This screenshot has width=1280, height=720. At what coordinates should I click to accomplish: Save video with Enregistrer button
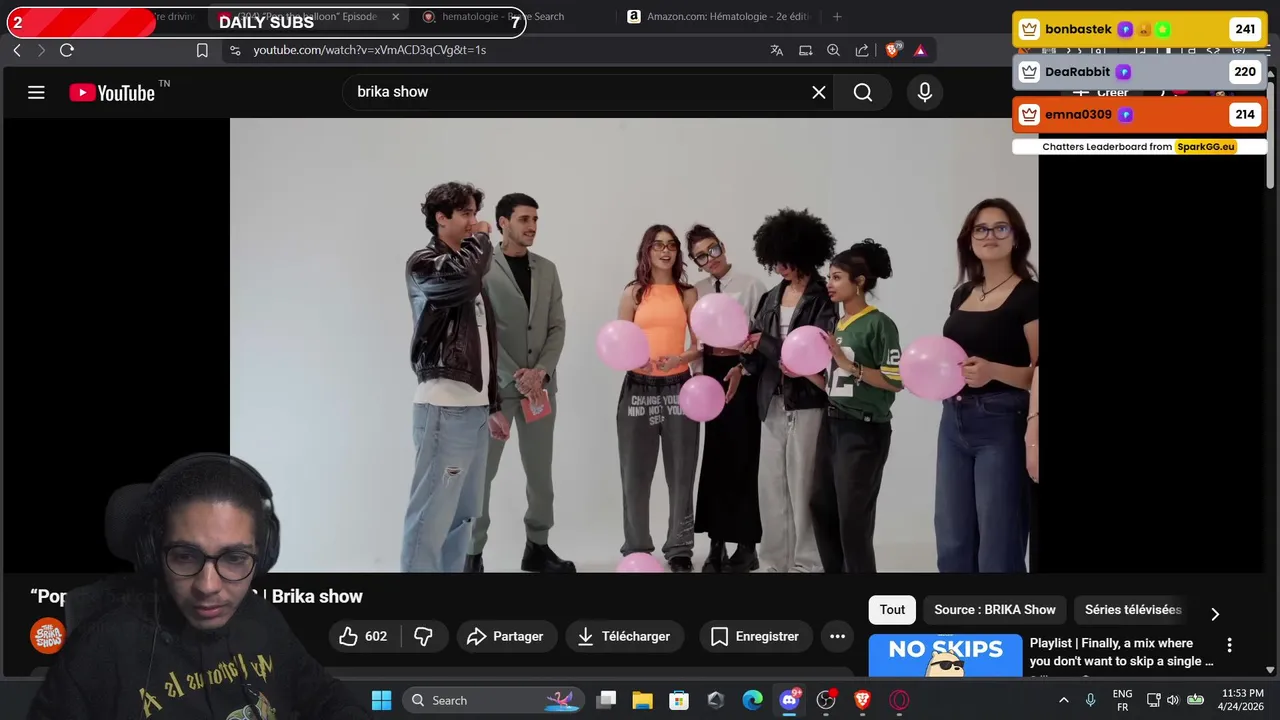pyautogui.click(x=755, y=636)
